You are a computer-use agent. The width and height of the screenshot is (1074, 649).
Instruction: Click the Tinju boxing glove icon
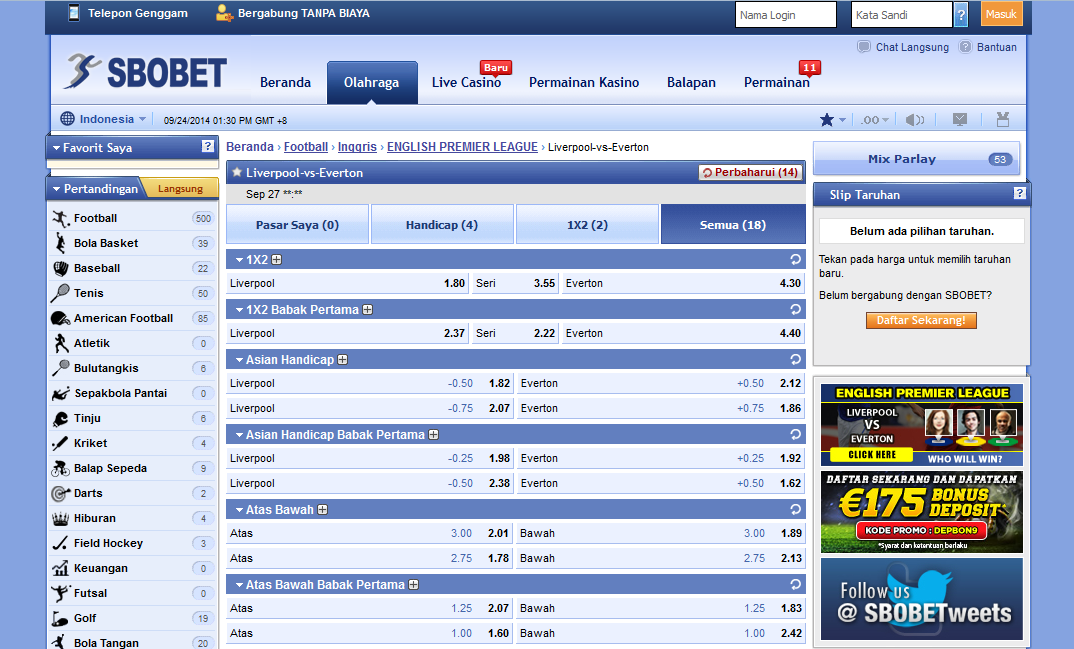[x=61, y=418]
